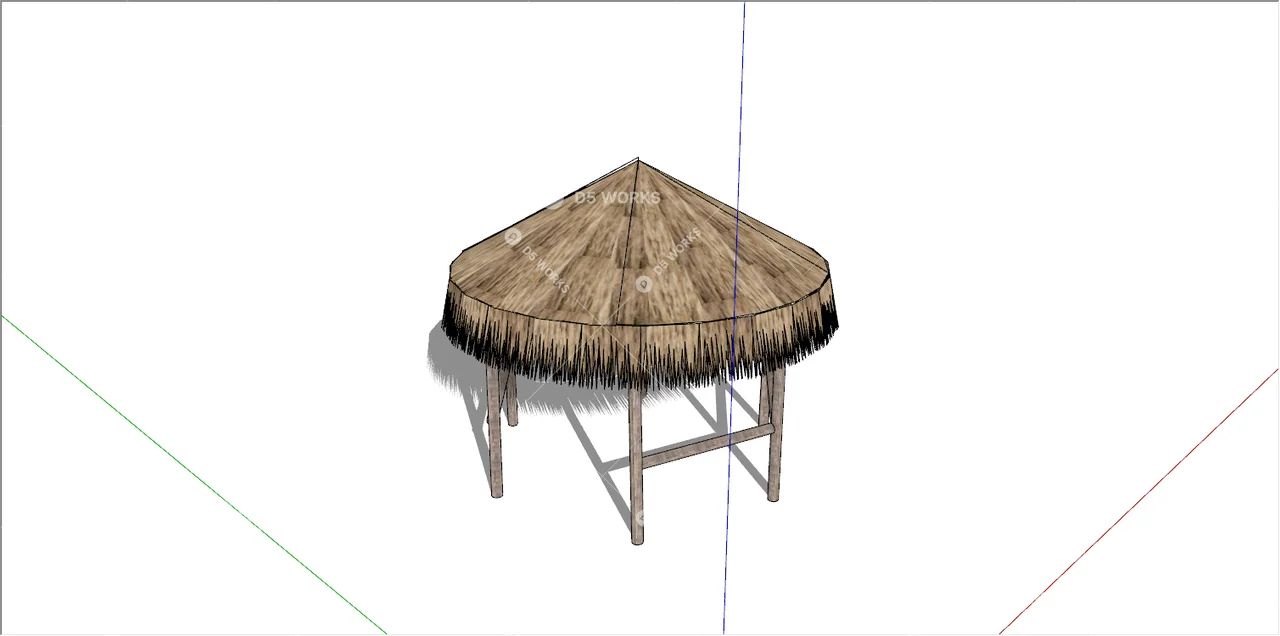
Task: Click the circular watermark badge on the roof
Action: [645, 284]
